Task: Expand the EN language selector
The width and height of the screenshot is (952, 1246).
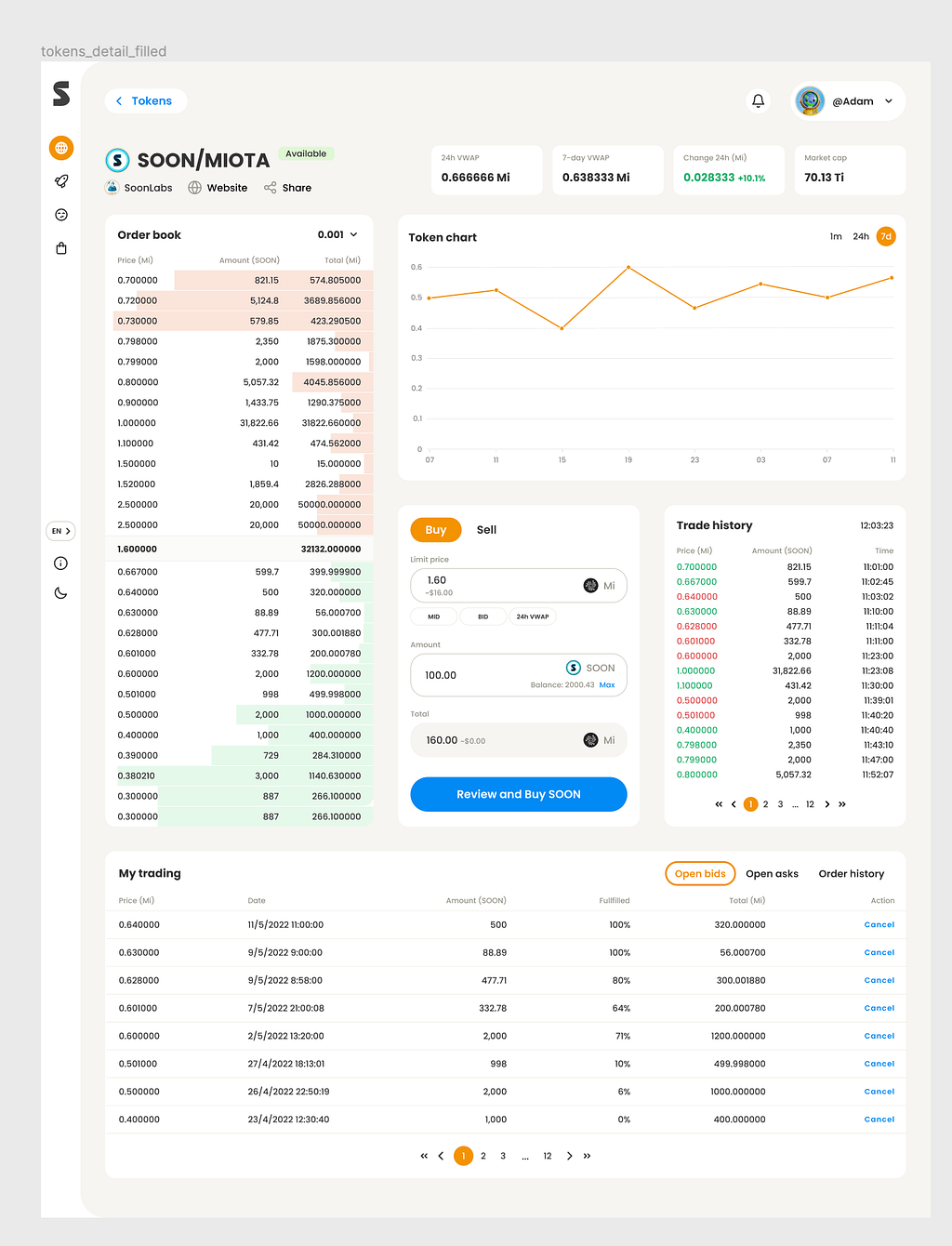Action: (x=61, y=531)
